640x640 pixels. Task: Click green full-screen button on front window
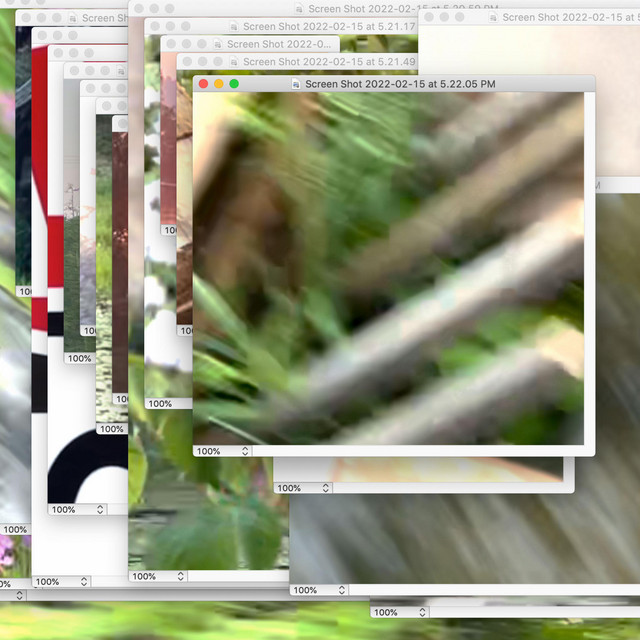point(234,85)
